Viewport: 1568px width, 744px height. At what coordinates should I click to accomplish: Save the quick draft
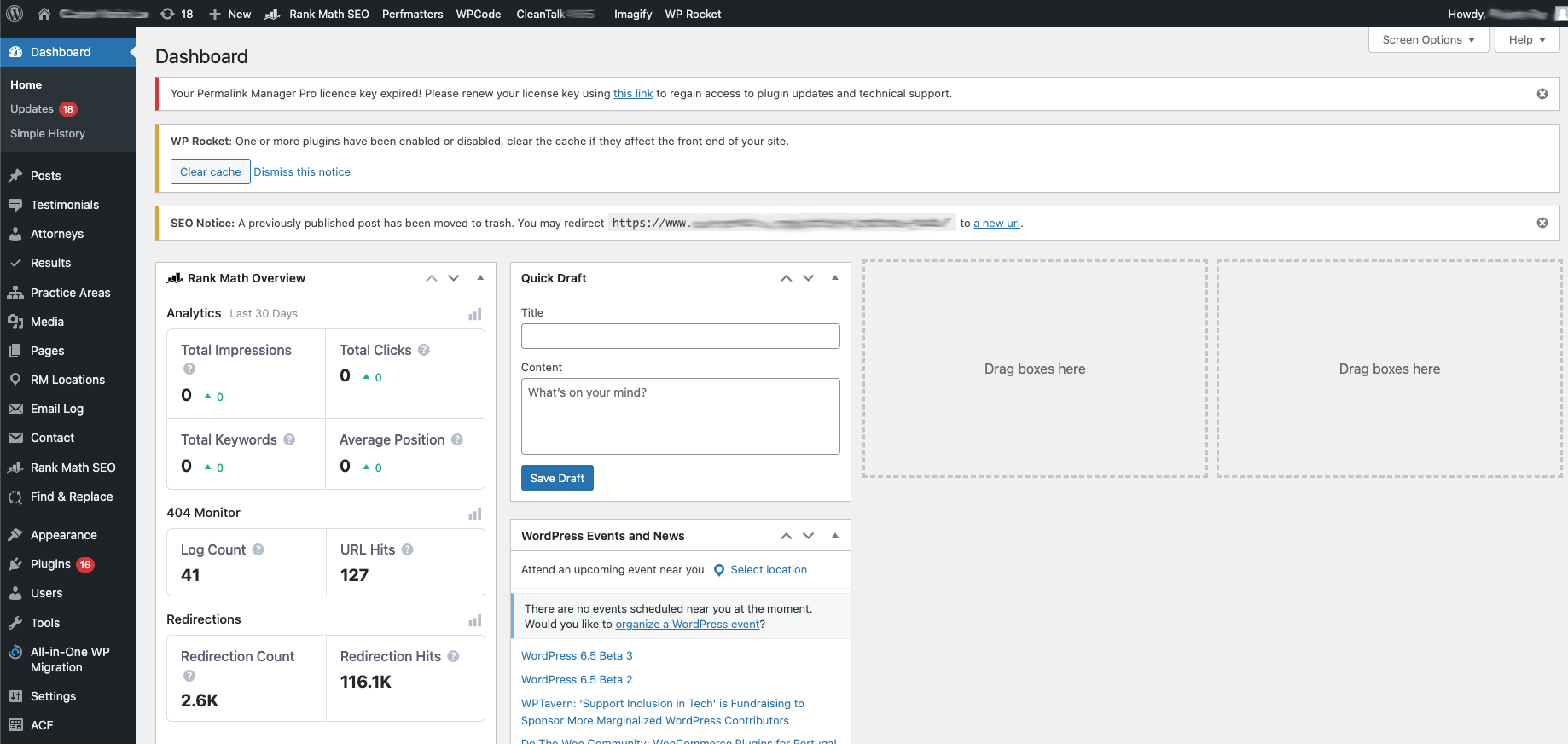(557, 478)
